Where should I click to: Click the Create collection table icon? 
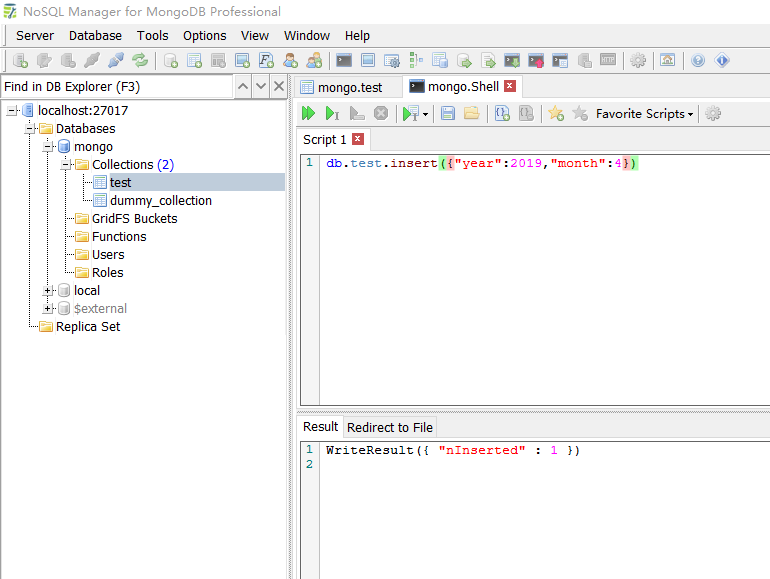[x=194, y=60]
